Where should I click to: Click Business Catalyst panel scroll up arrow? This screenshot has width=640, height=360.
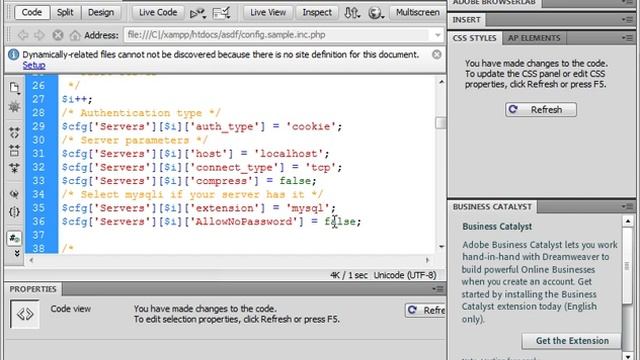tap(628, 221)
